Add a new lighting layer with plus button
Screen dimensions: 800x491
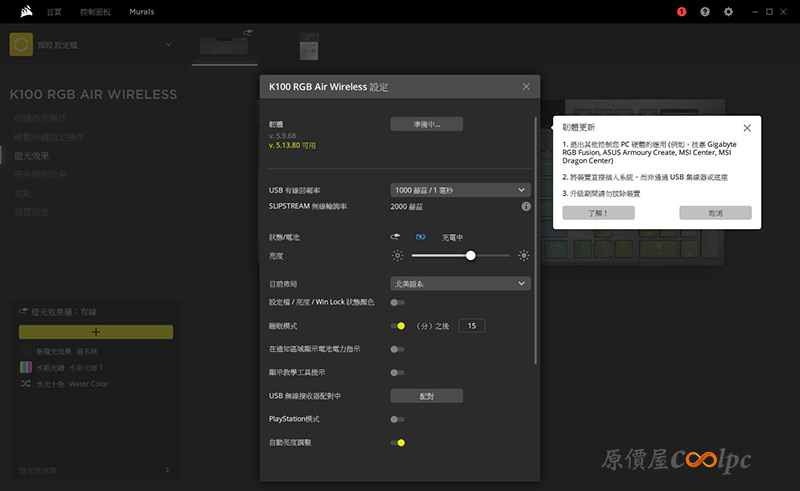96,332
